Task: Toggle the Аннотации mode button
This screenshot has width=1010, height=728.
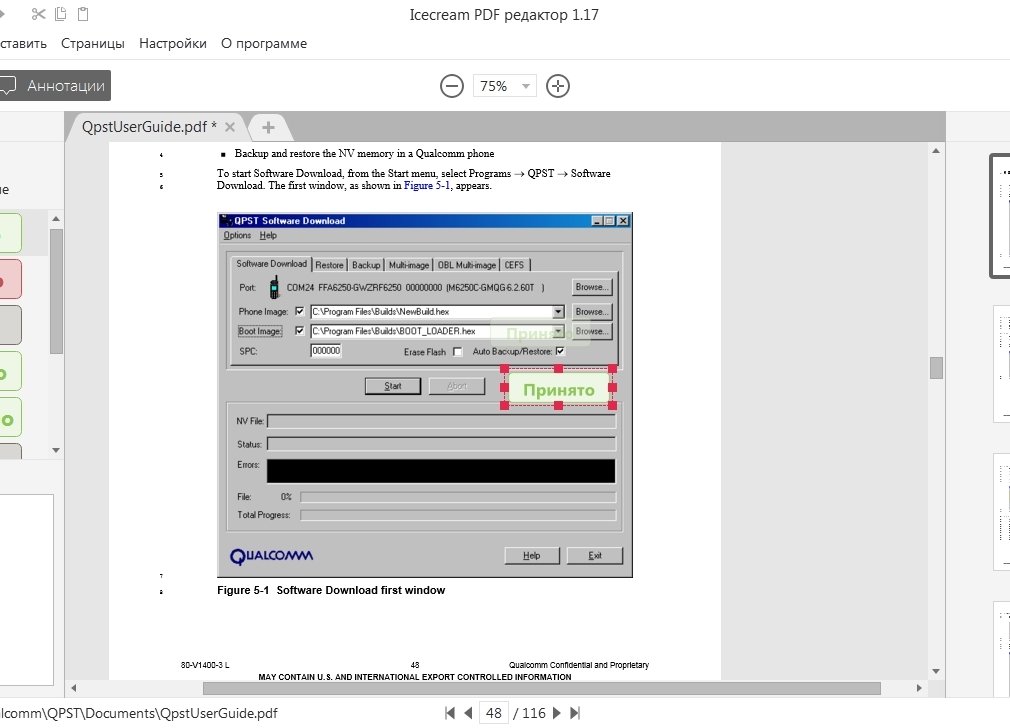Action: coord(55,86)
